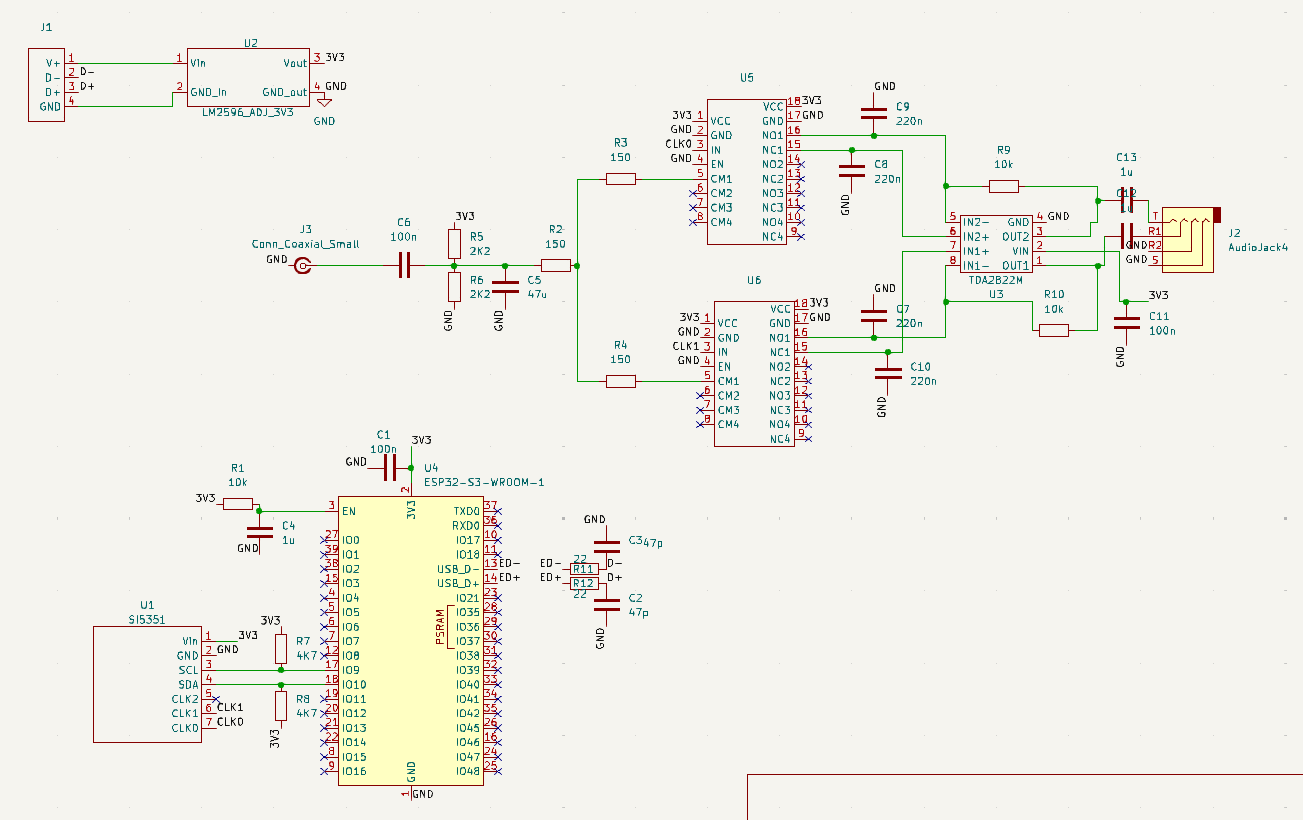Image resolution: width=1303 pixels, height=820 pixels.
Task: Click the 10k resistor R9 symbol
Action: (x=1003, y=185)
